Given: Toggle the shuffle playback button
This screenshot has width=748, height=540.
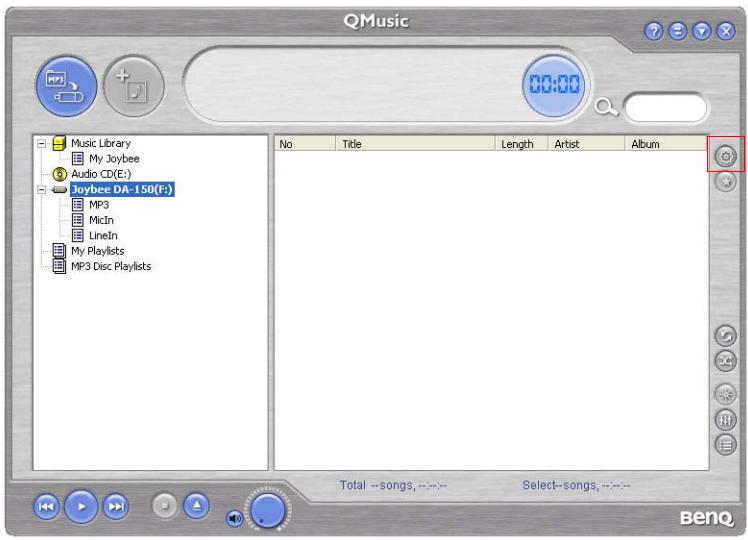Looking at the screenshot, I should 725,361.
